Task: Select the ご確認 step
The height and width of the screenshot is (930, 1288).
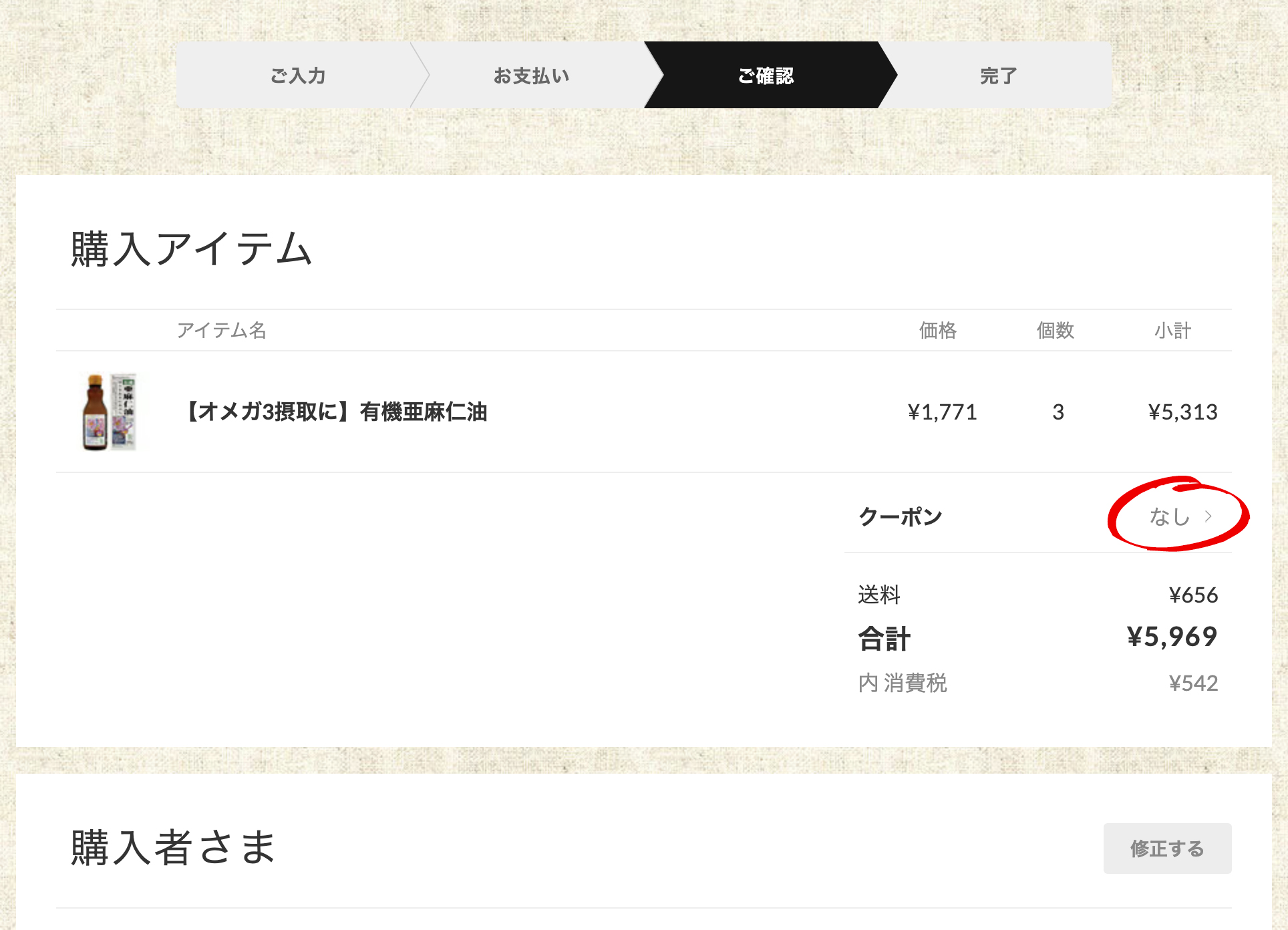Action: coord(766,75)
